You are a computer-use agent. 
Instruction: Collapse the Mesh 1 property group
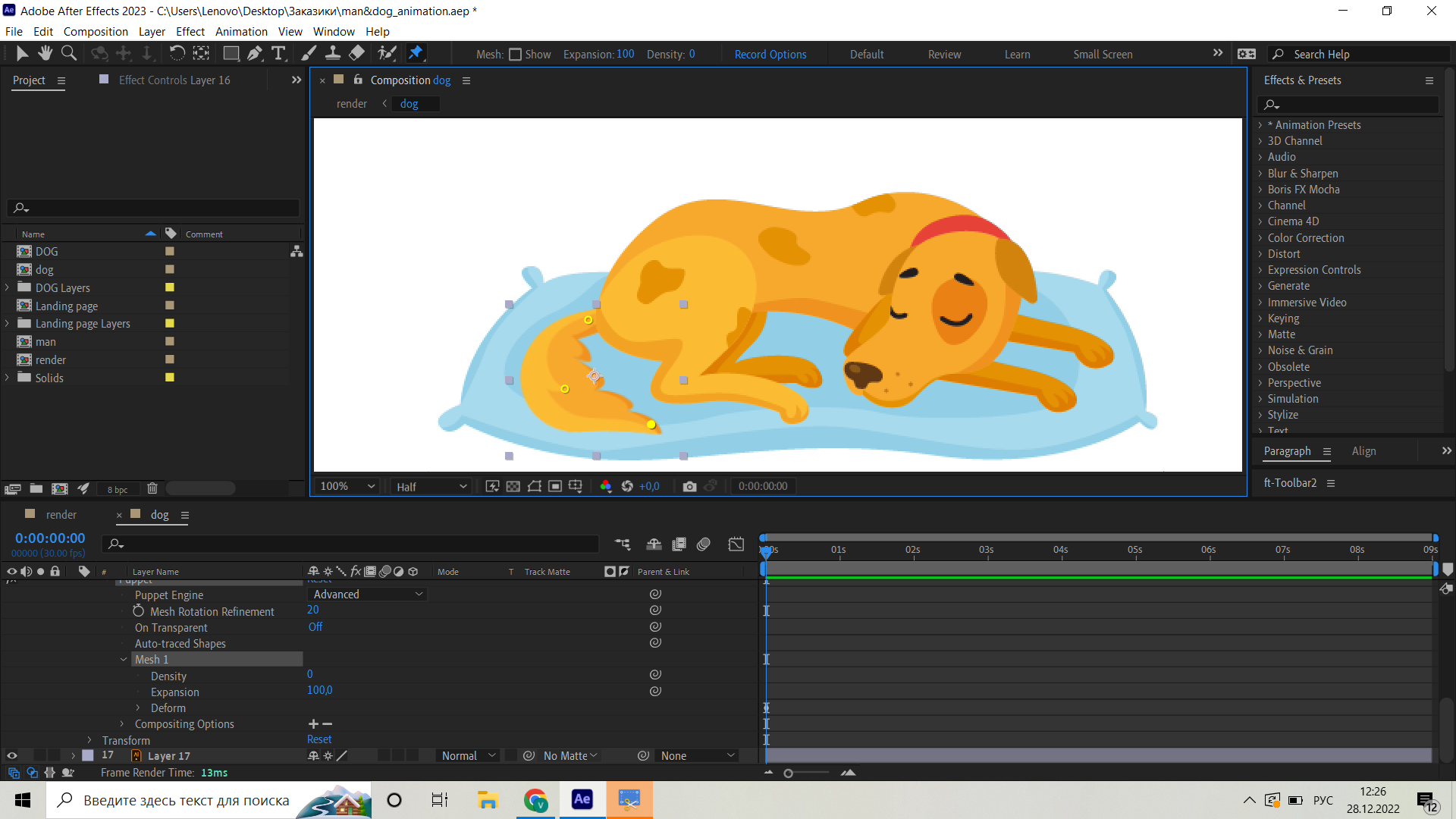[124, 659]
